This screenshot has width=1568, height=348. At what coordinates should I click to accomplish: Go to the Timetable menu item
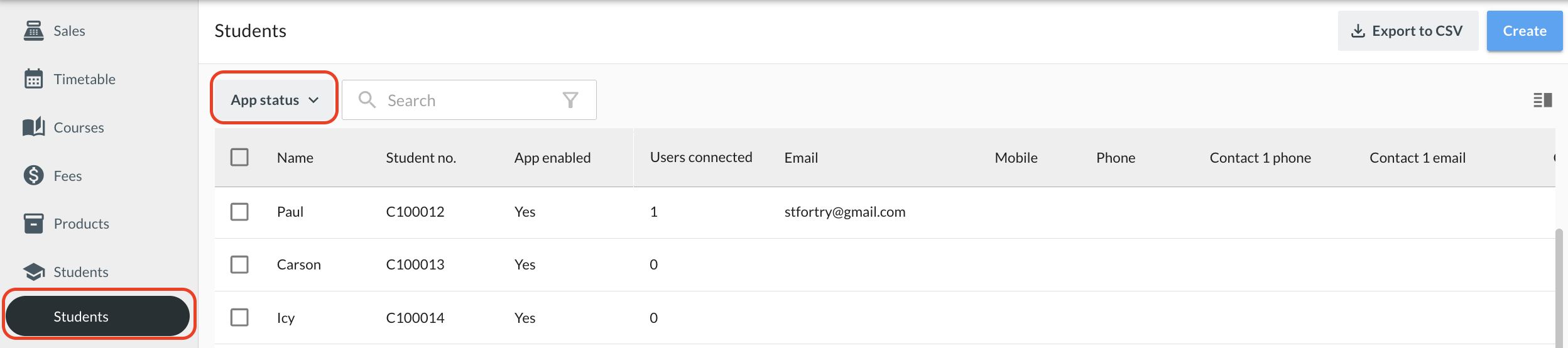[x=84, y=79]
